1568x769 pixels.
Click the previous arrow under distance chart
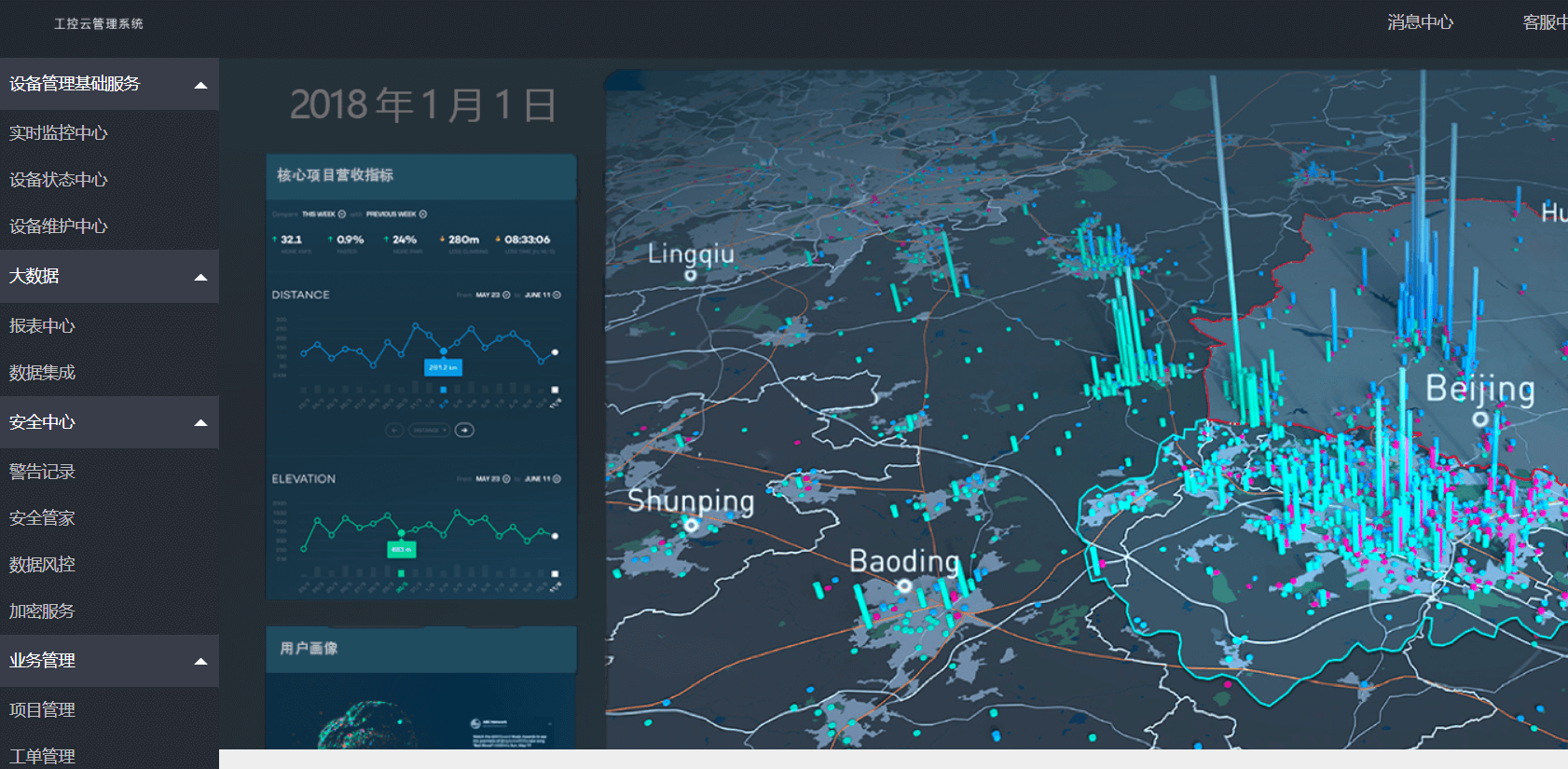pyautogui.click(x=394, y=430)
